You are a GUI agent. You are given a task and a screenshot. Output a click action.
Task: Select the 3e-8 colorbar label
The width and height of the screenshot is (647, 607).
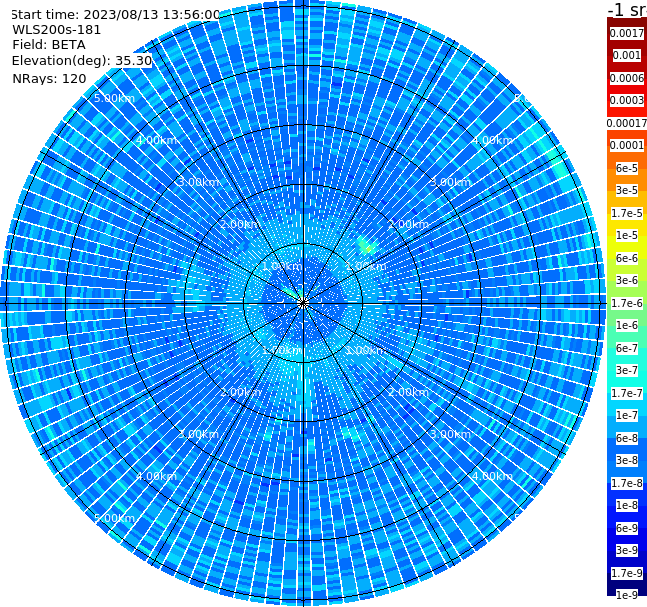tap(627, 460)
